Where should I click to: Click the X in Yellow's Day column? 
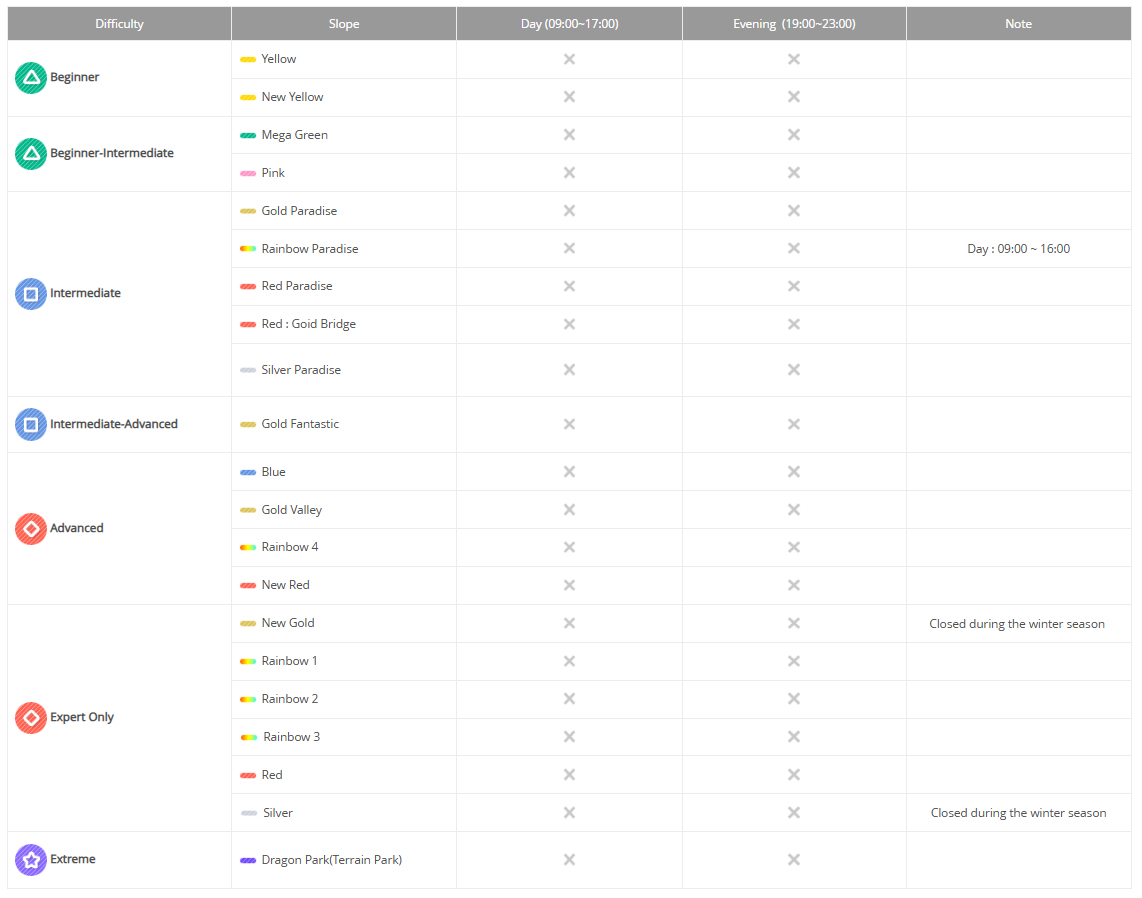[x=569, y=59]
